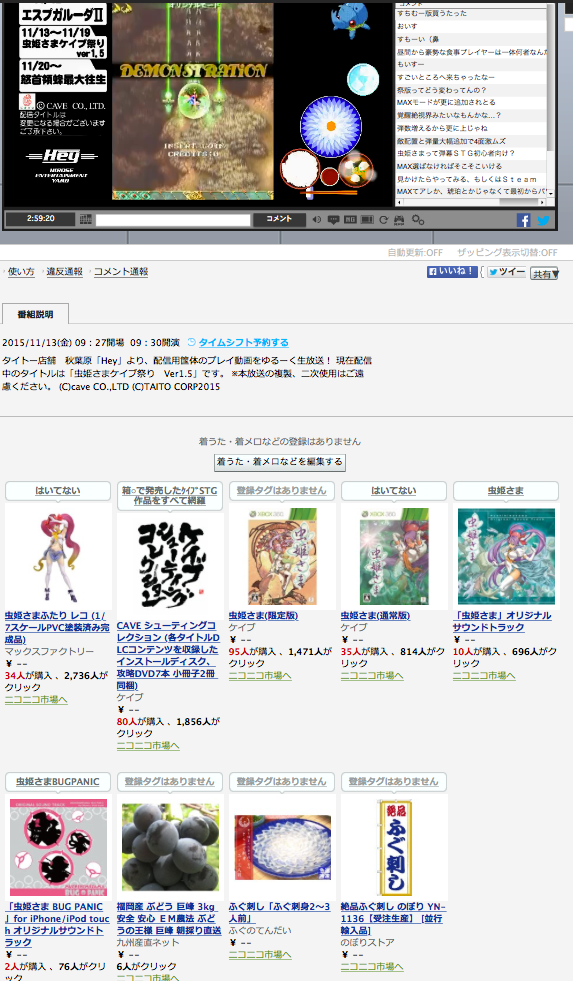The height and width of the screenshot is (981, 573).
Task: Click the 箱○で発売したケイブSTG tag
Action: pyautogui.click(x=170, y=496)
